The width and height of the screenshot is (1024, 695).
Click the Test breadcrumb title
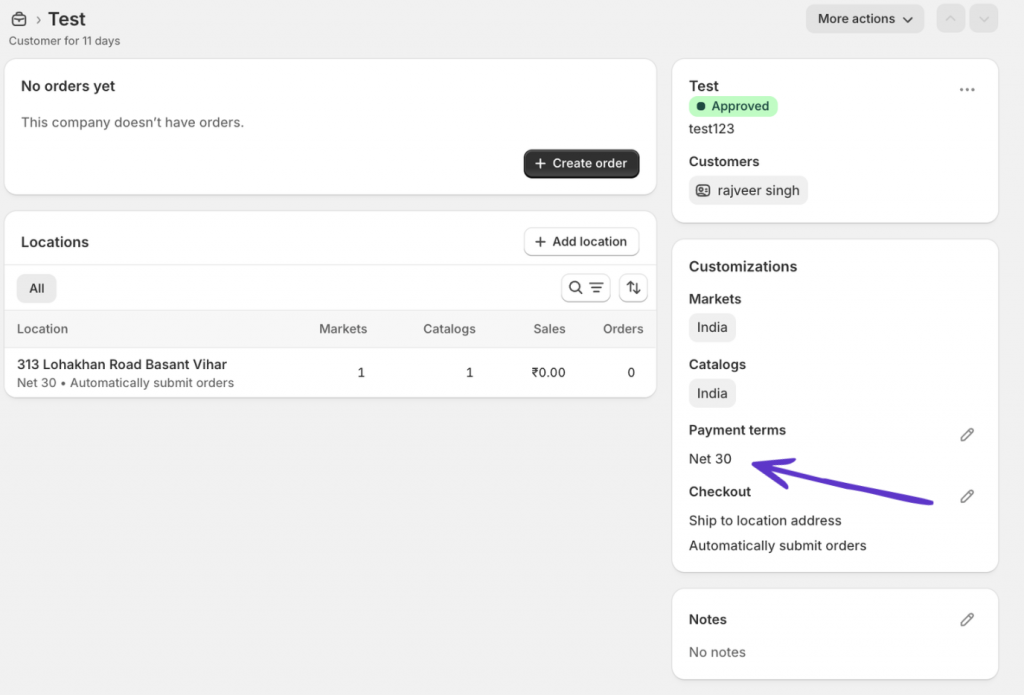[66, 18]
